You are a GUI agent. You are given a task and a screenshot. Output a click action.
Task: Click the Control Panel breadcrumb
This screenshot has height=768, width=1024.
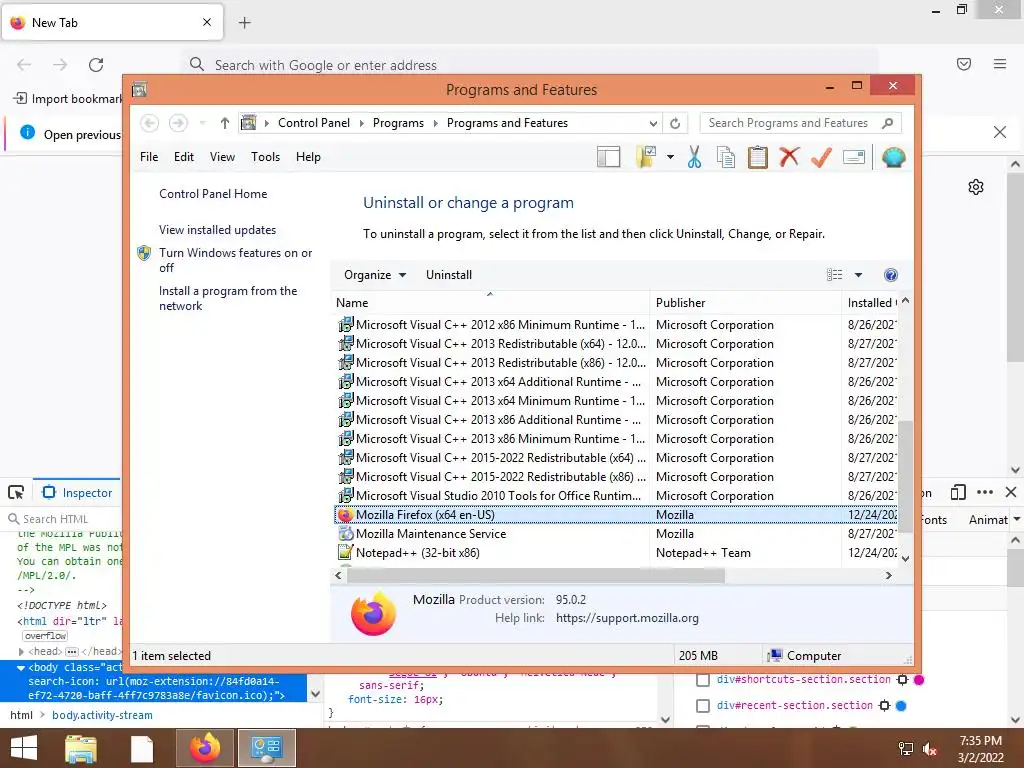[314, 123]
